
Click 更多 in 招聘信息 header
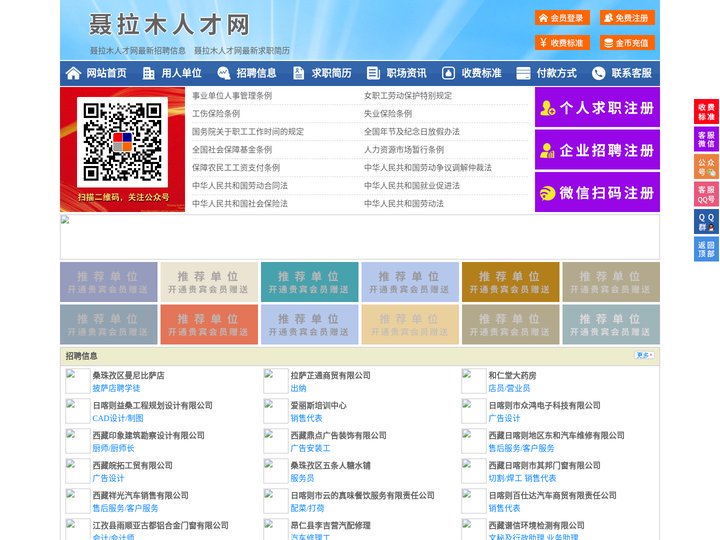tap(644, 355)
